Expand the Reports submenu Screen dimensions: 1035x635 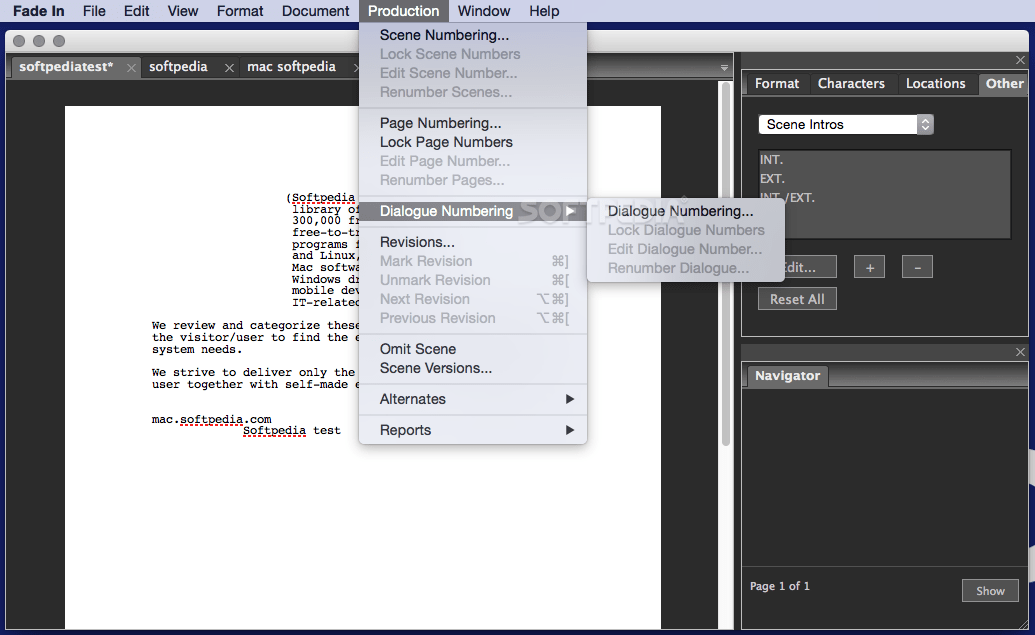coord(473,430)
